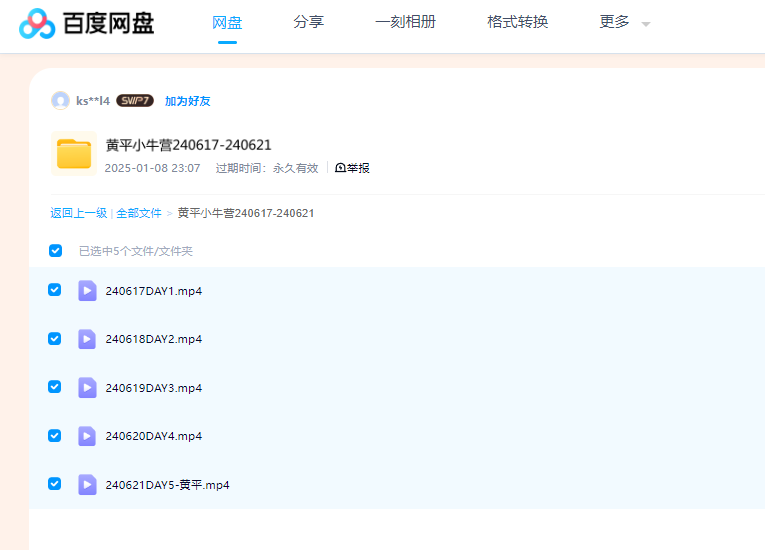This screenshot has height=550, width=765.
Task: Click the video icon for 240621DAY5-黄平.mp4
Action: click(87, 485)
